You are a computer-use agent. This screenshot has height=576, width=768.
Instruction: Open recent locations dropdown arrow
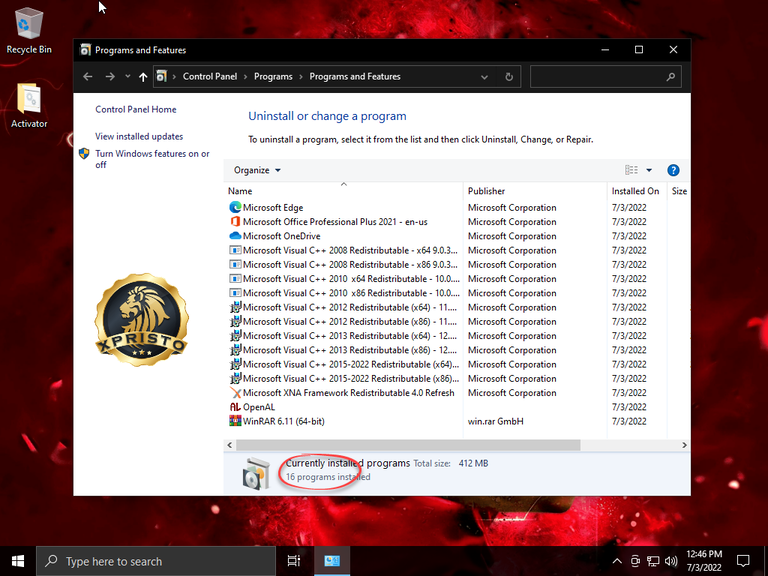pyautogui.click(x=127, y=76)
